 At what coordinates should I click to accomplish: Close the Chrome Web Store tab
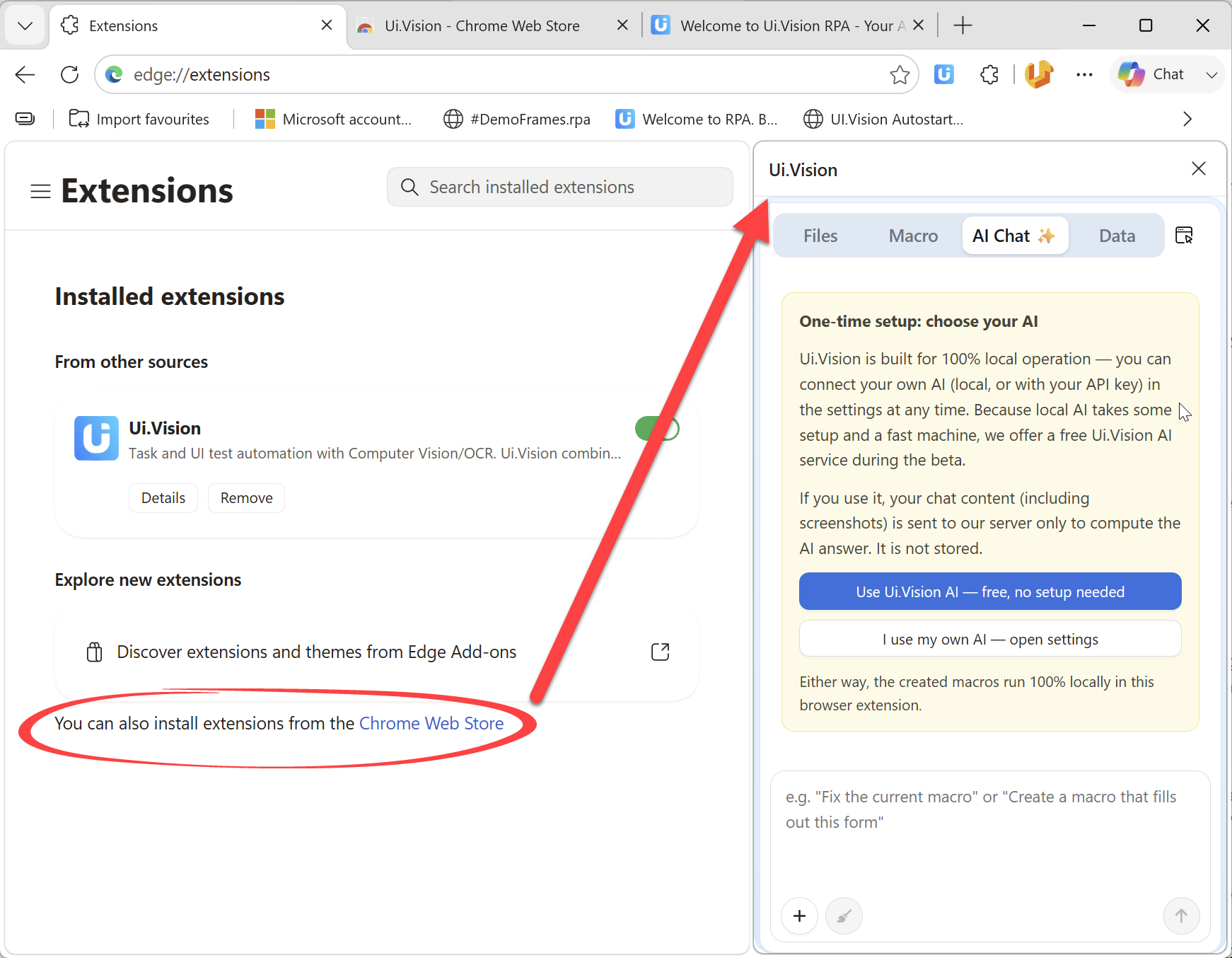pos(622,25)
